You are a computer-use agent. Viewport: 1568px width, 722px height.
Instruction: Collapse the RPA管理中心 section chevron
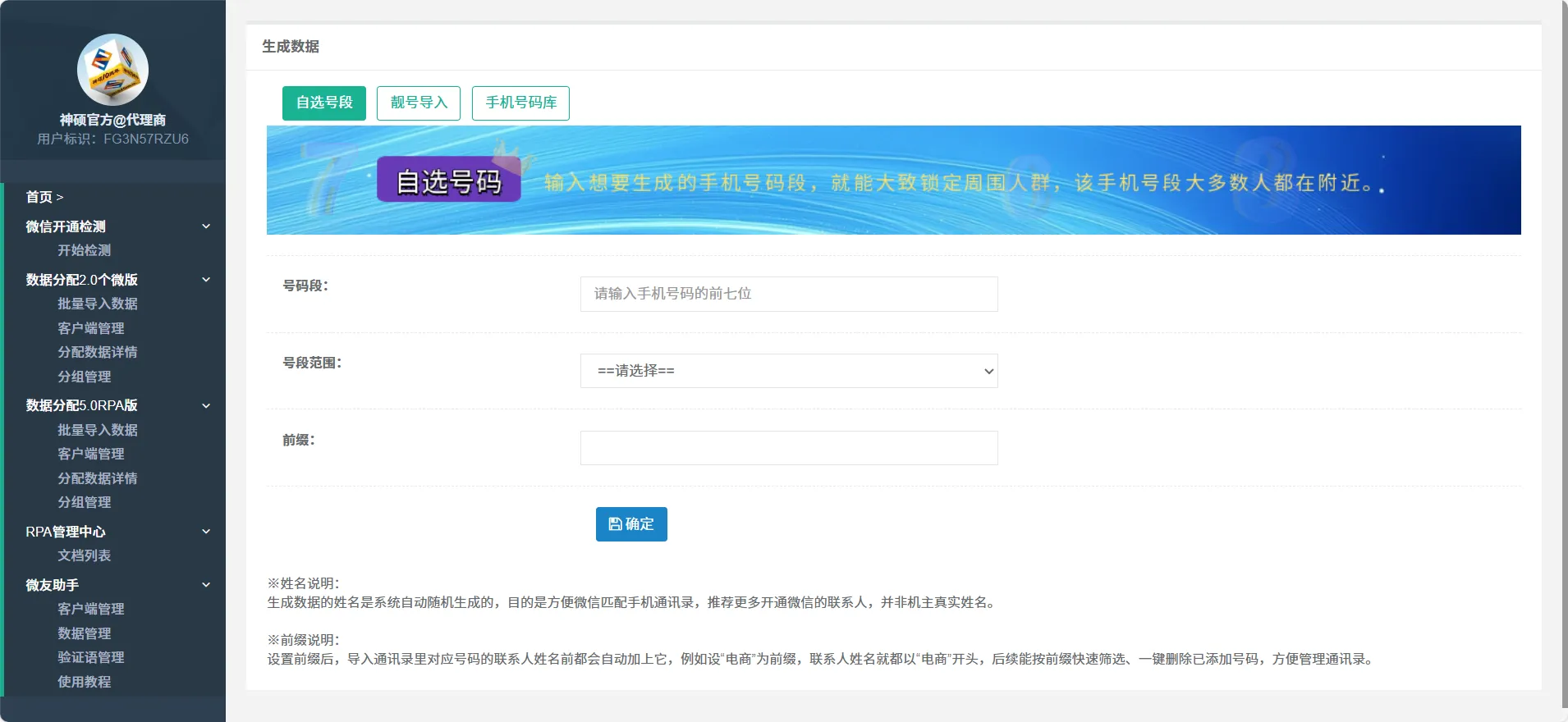click(x=206, y=532)
